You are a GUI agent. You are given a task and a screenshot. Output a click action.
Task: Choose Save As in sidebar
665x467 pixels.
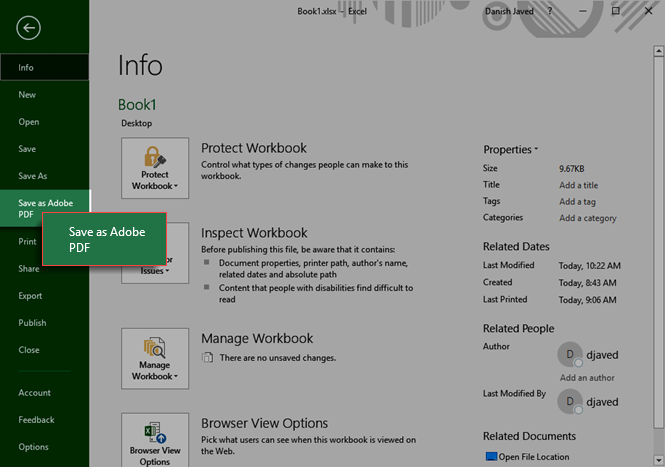click(x=32, y=176)
